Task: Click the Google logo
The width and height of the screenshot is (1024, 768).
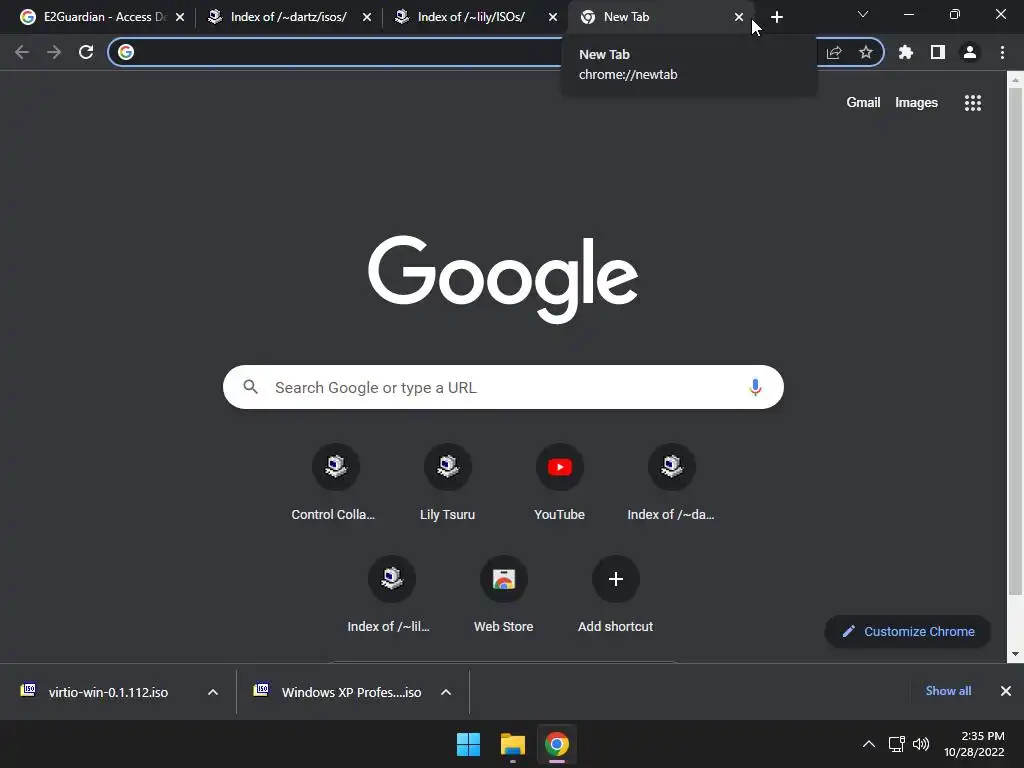Action: pyautogui.click(x=503, y=279)
